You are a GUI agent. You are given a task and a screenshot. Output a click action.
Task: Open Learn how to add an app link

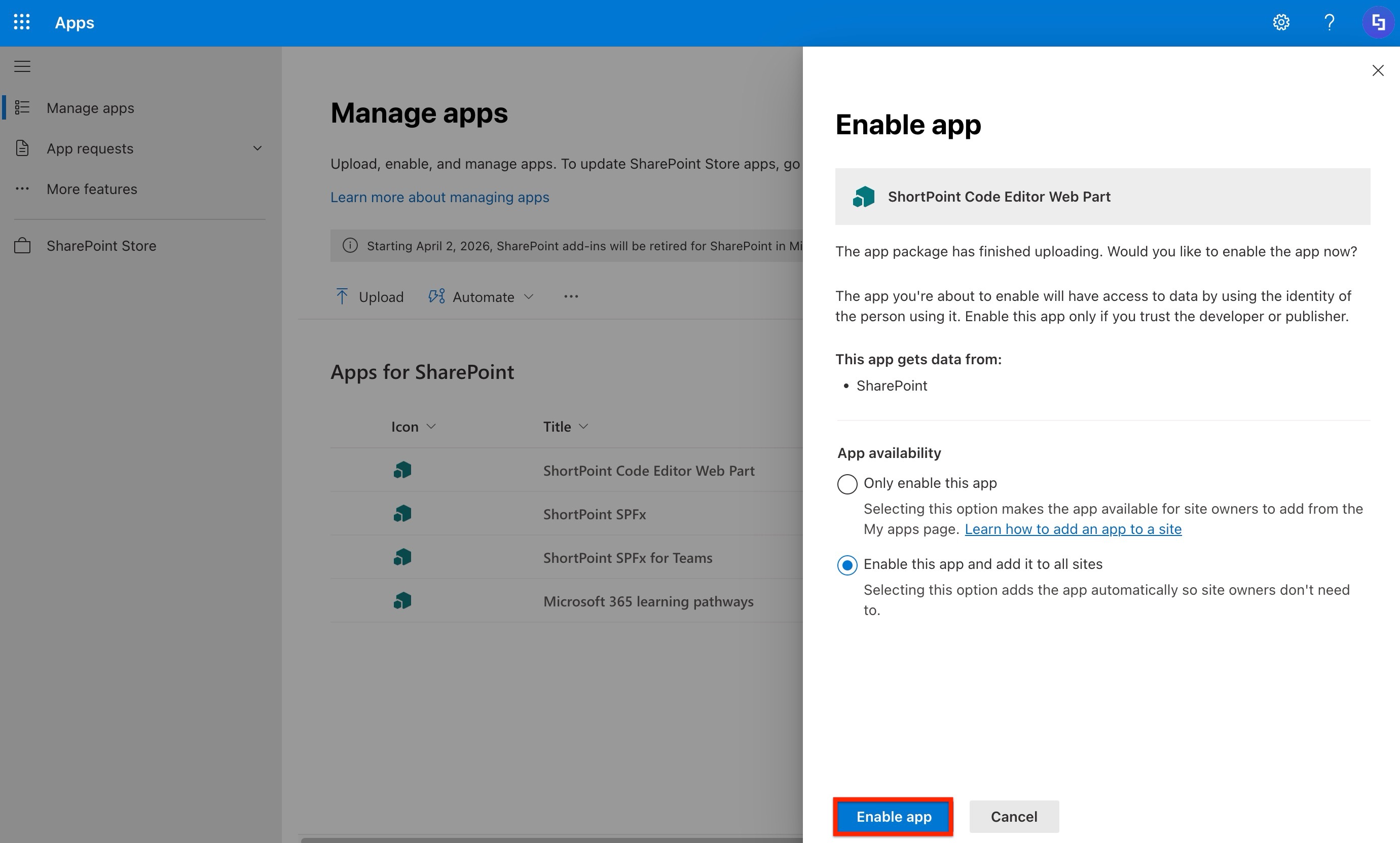pos(1073,529)
